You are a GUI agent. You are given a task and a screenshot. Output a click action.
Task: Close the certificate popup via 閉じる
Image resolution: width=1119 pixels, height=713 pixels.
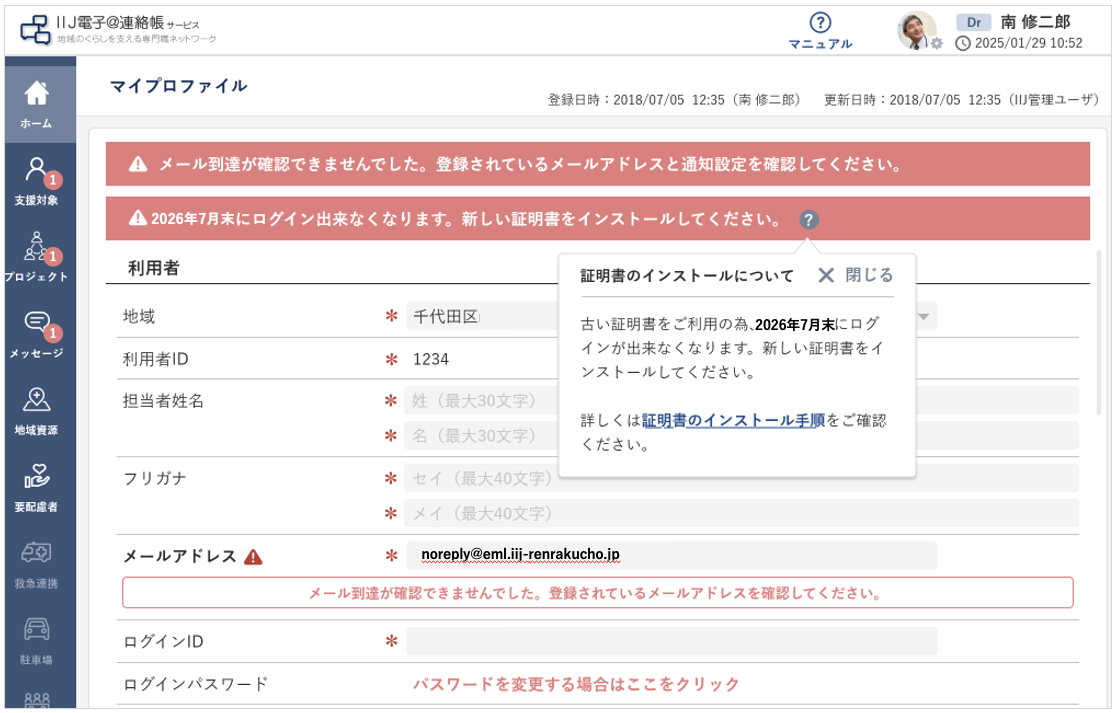click(870, 273)
